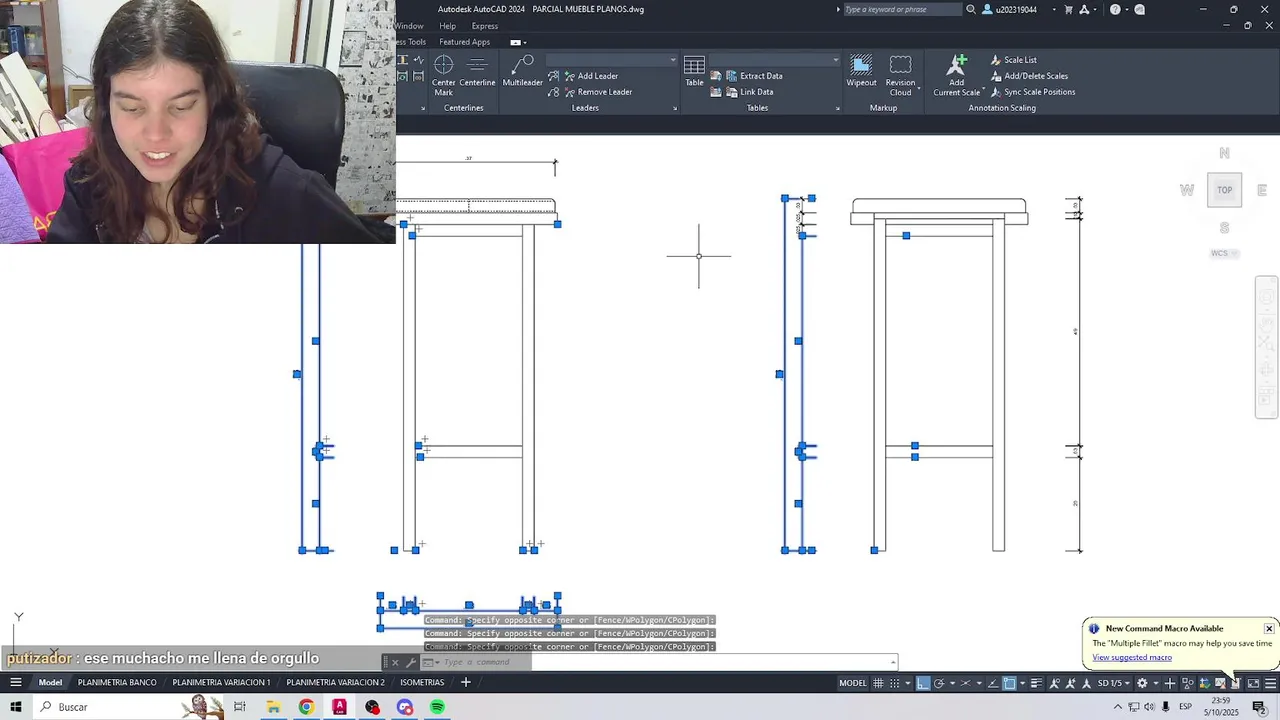
Task: Open the Help question mark icon
Action: (x=1115, y=10)
